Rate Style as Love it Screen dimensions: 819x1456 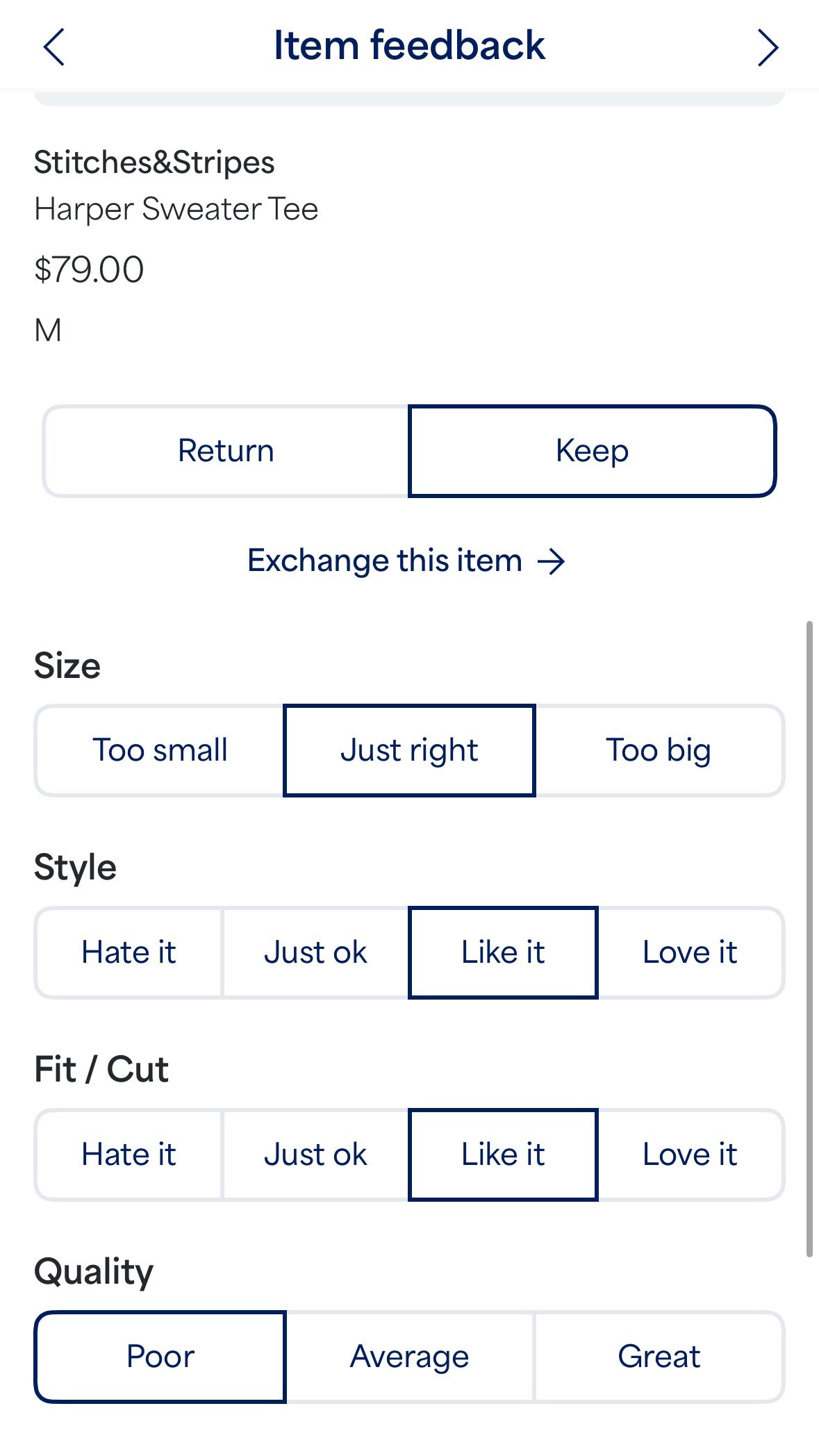point(690,952)
